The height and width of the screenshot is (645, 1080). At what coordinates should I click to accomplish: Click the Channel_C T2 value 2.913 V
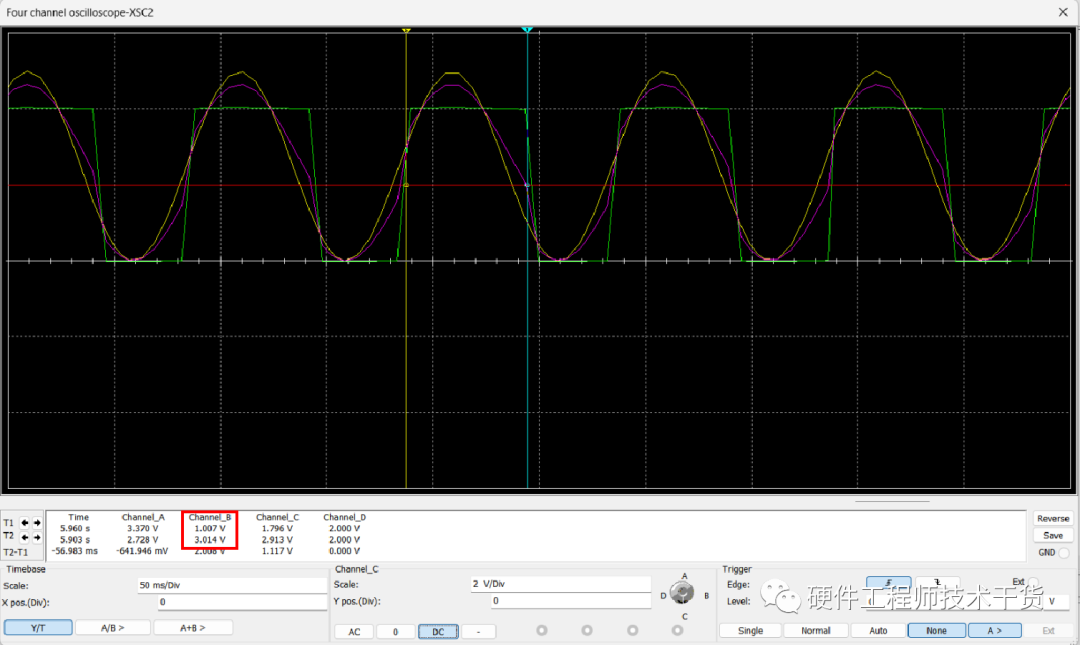[277, 540]
